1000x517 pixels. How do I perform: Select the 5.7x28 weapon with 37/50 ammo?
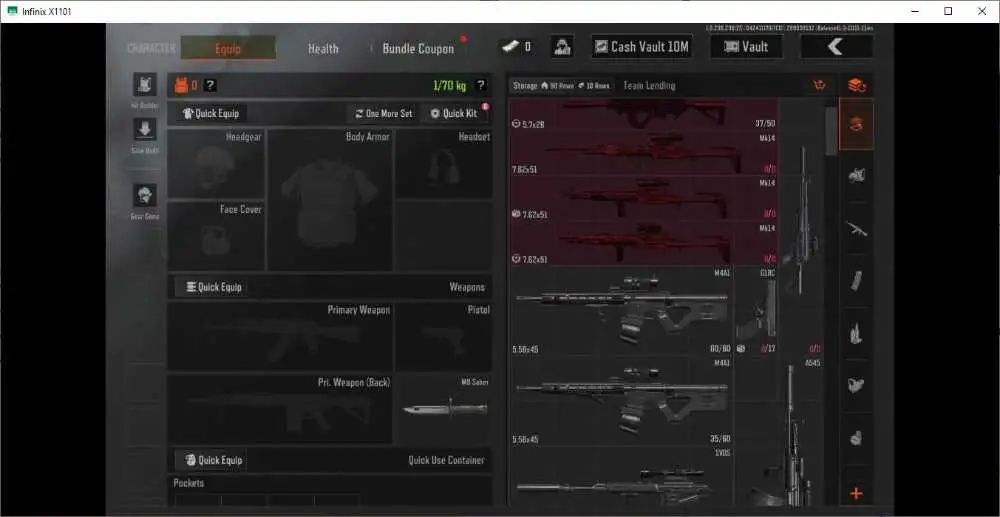[643, 115]
